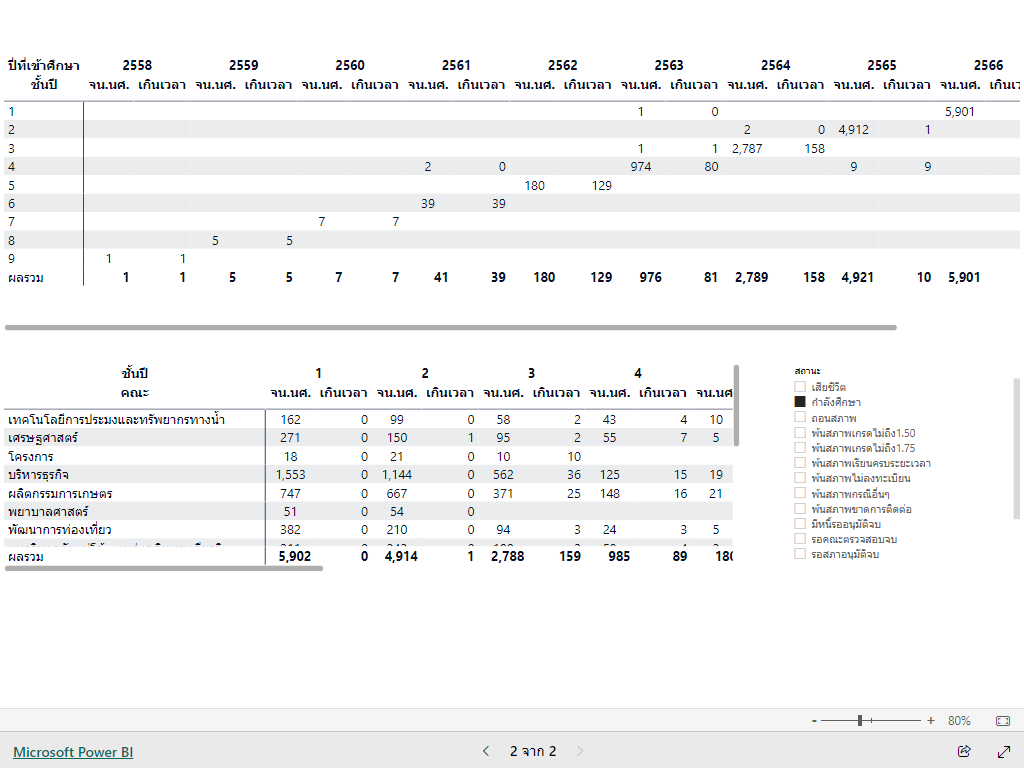1024x768 pixels.
Task: Zoom out with the minus button
Action: [x=814, y=720]
